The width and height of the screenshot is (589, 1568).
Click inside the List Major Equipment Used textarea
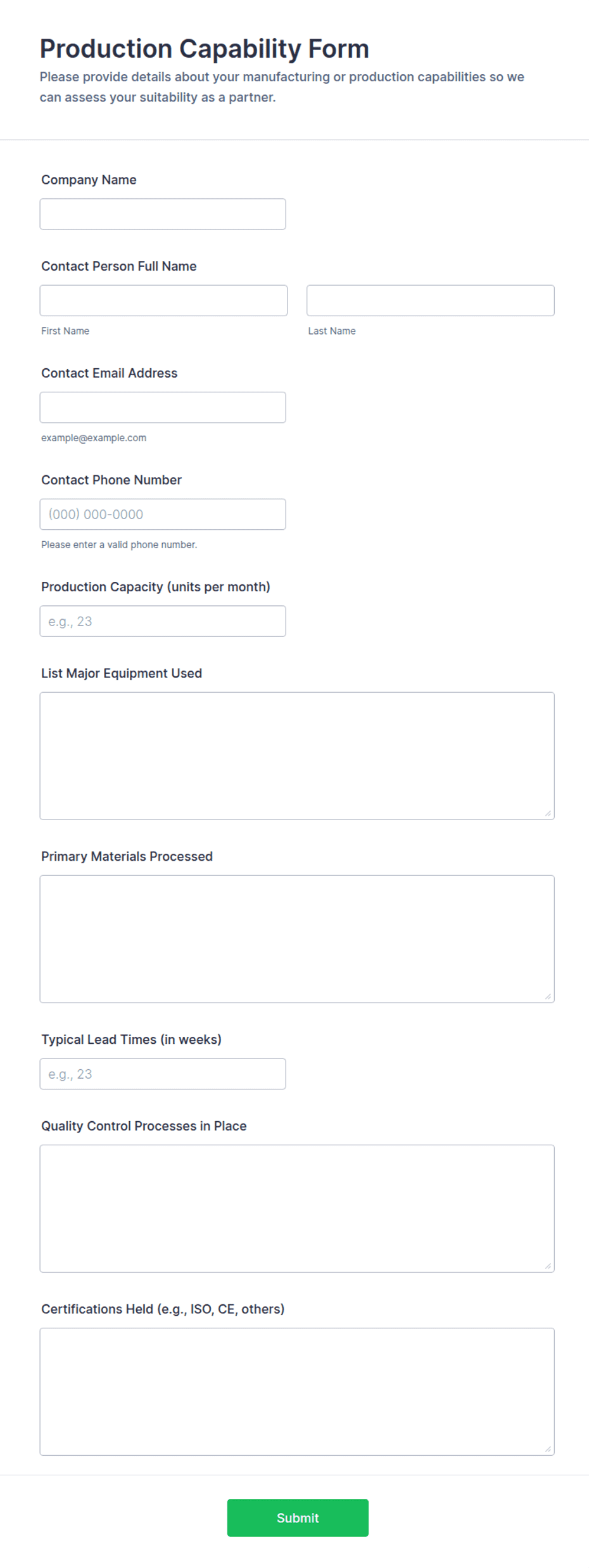click(297, 756)
